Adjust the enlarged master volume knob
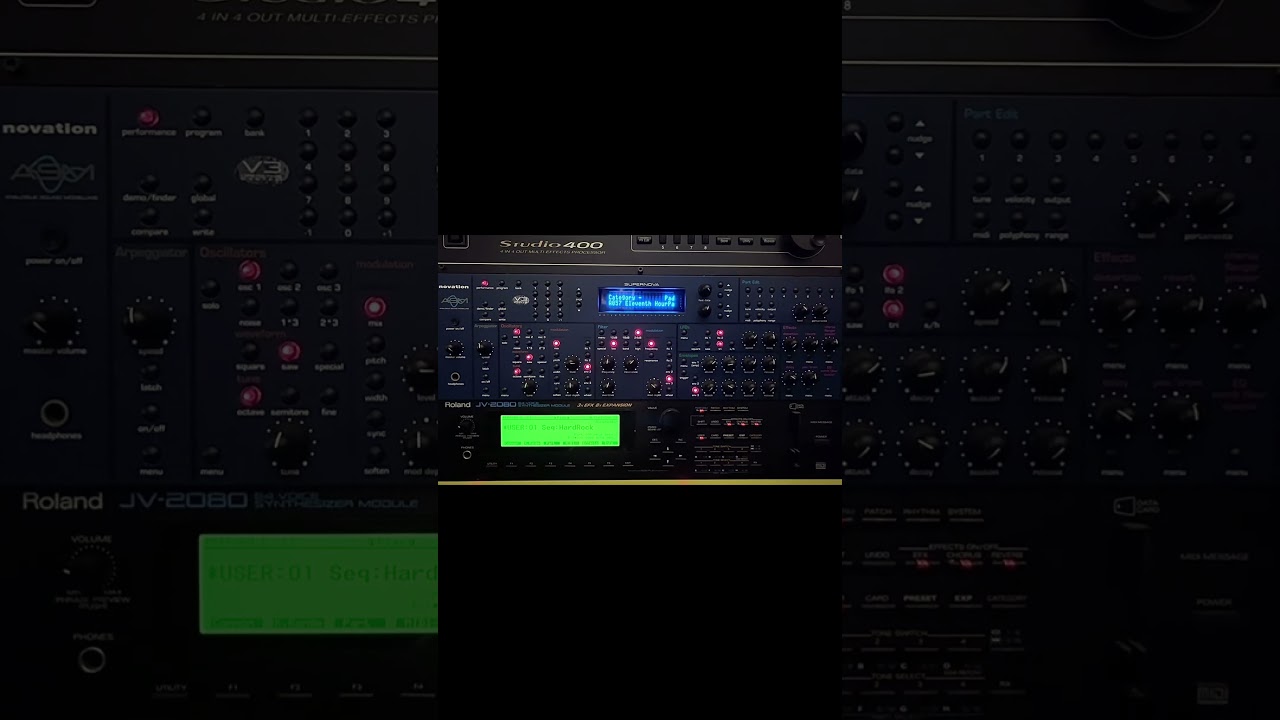This screenshot has height=720, width=1280. 52,323
